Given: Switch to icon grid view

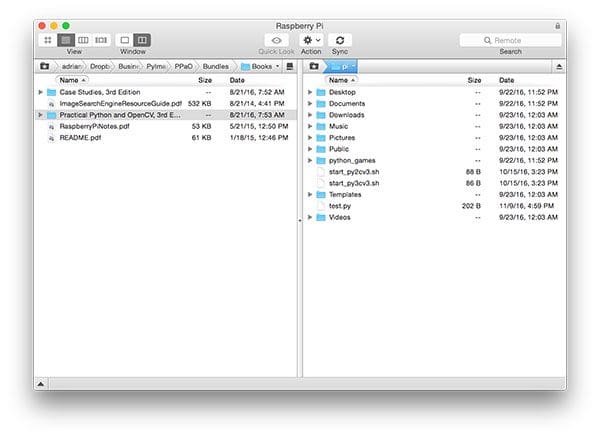Looking at the screenshot, I should (x=48, y=40).
